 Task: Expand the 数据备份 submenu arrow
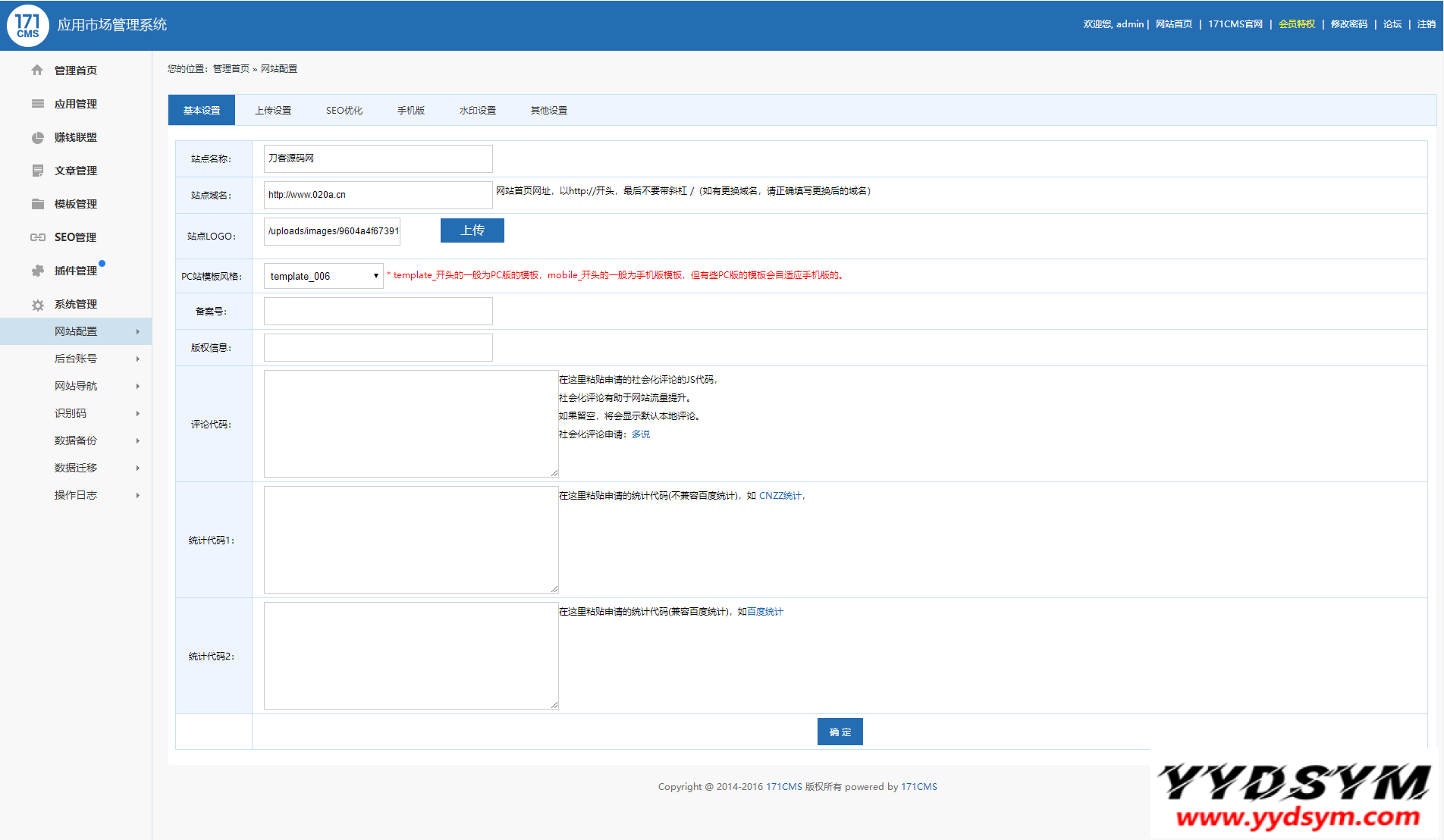point(137,440)
